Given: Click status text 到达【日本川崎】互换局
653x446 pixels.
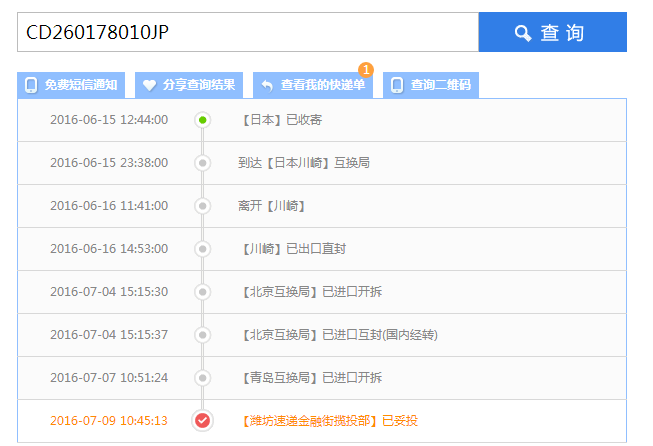Looking at the screenshot, I should point(304,163).
